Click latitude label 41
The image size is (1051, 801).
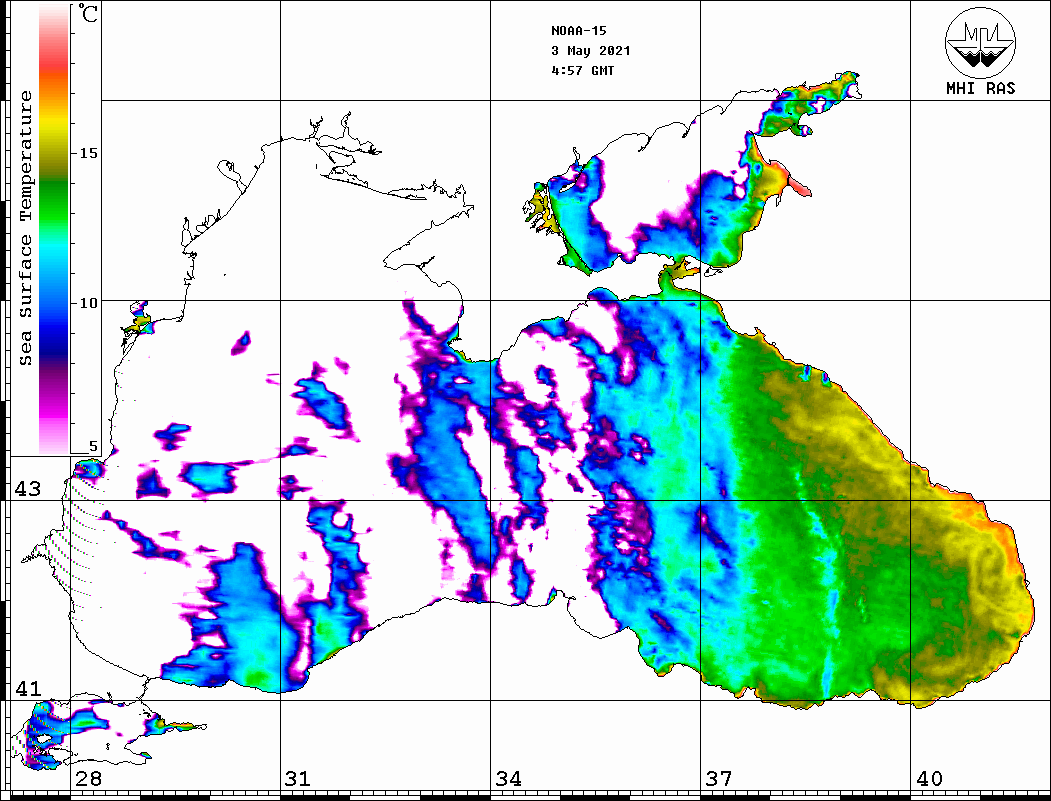tap(28, 688)
